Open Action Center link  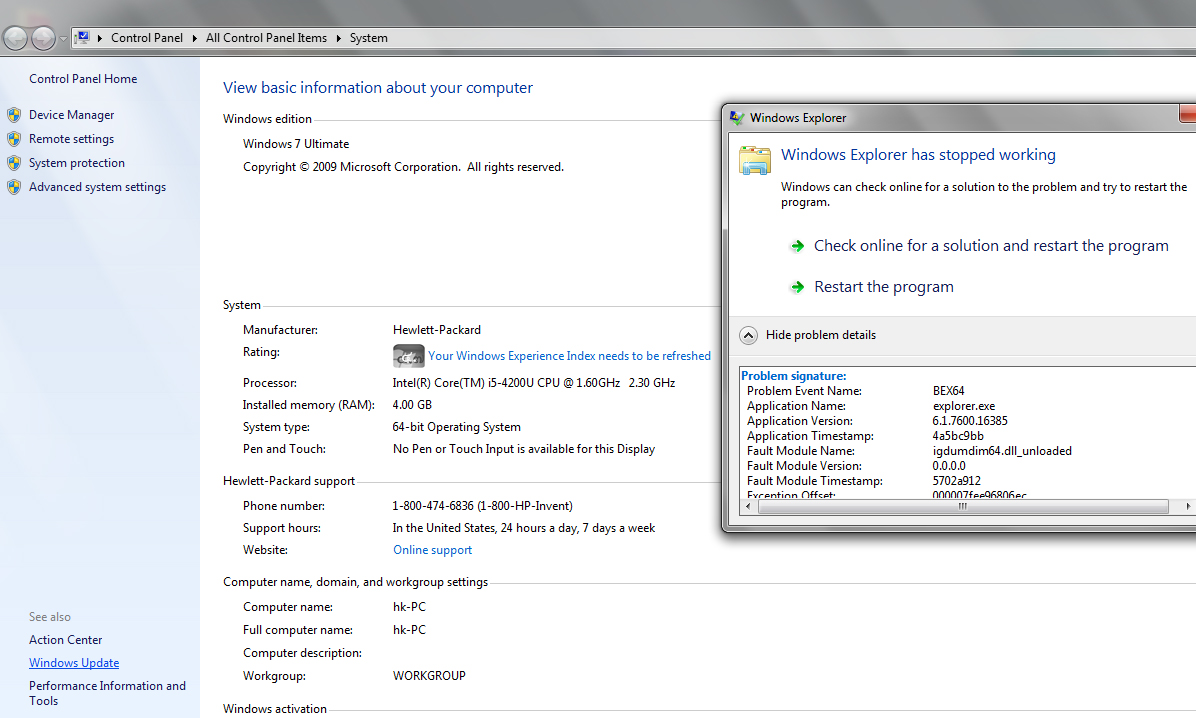point(66,639)
